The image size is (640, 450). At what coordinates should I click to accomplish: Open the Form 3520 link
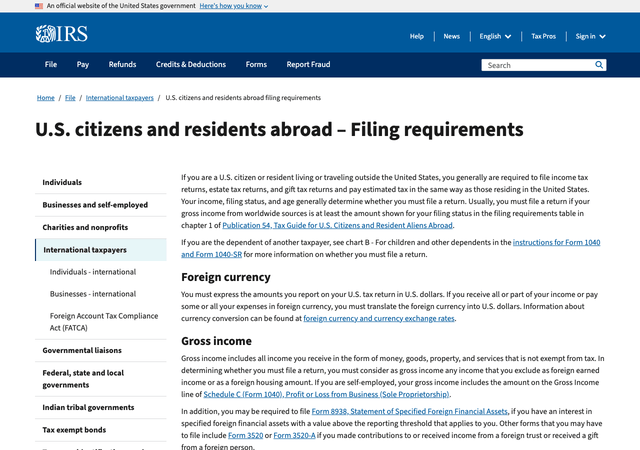pos(245,436)
